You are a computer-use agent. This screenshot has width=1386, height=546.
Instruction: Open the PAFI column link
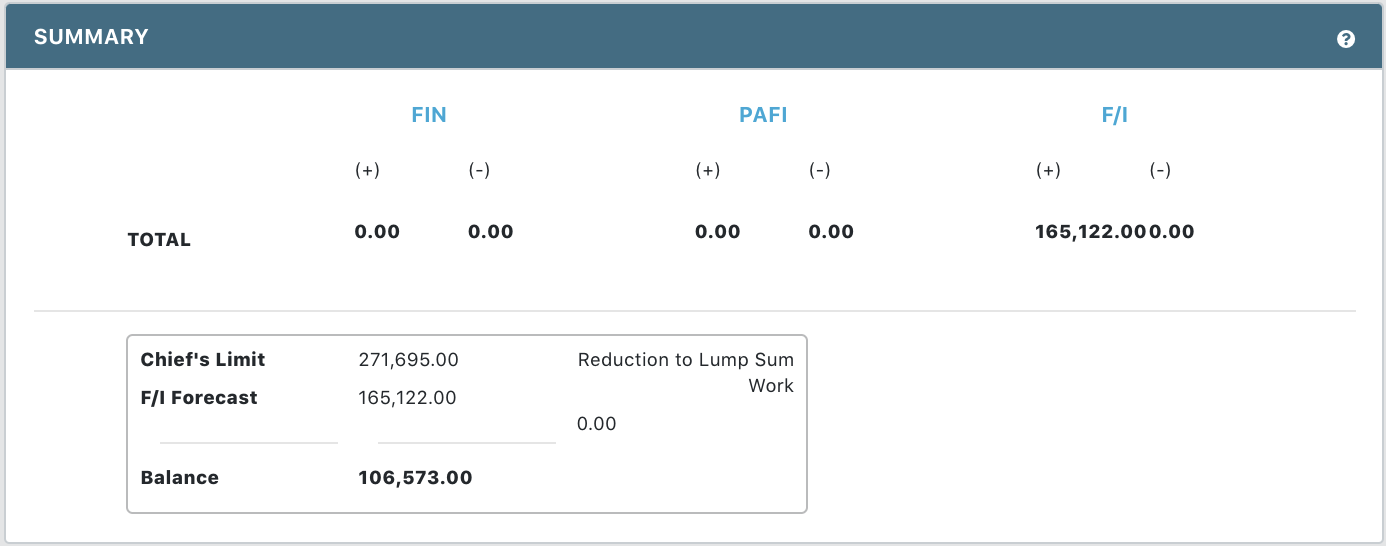coord(763,115)
